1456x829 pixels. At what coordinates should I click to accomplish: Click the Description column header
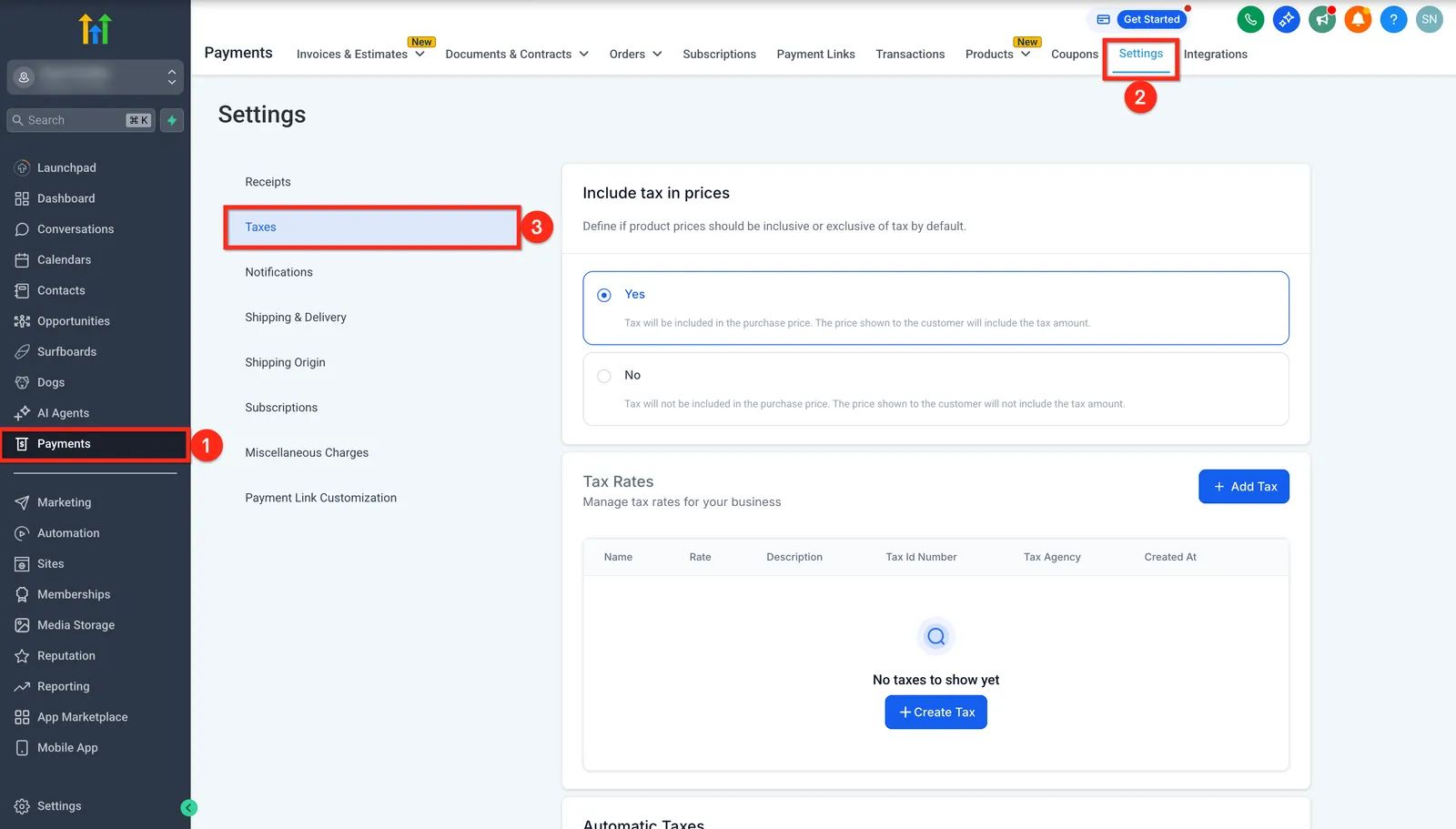(794, 557)
